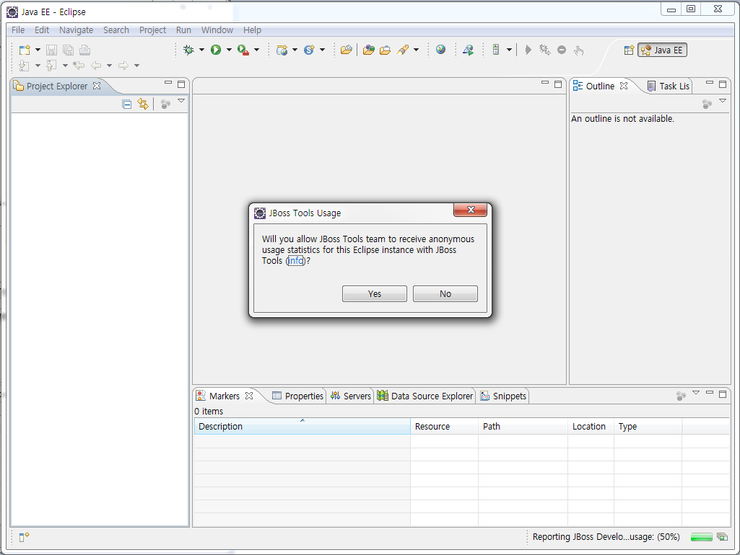Image resolution: width=740 pixels, height=555 pixels.
Task: Click the New Servlet icon
Action: (309, 50)
